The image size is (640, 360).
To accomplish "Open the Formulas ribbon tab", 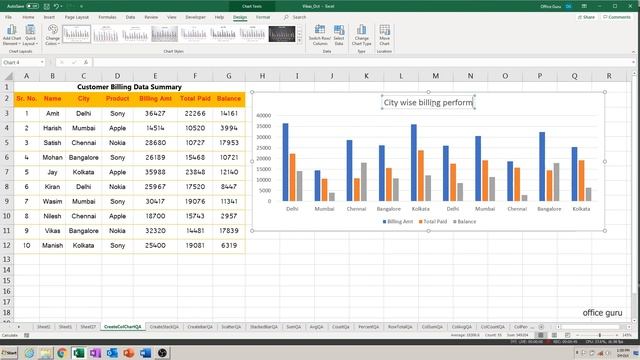I will 107,17.
